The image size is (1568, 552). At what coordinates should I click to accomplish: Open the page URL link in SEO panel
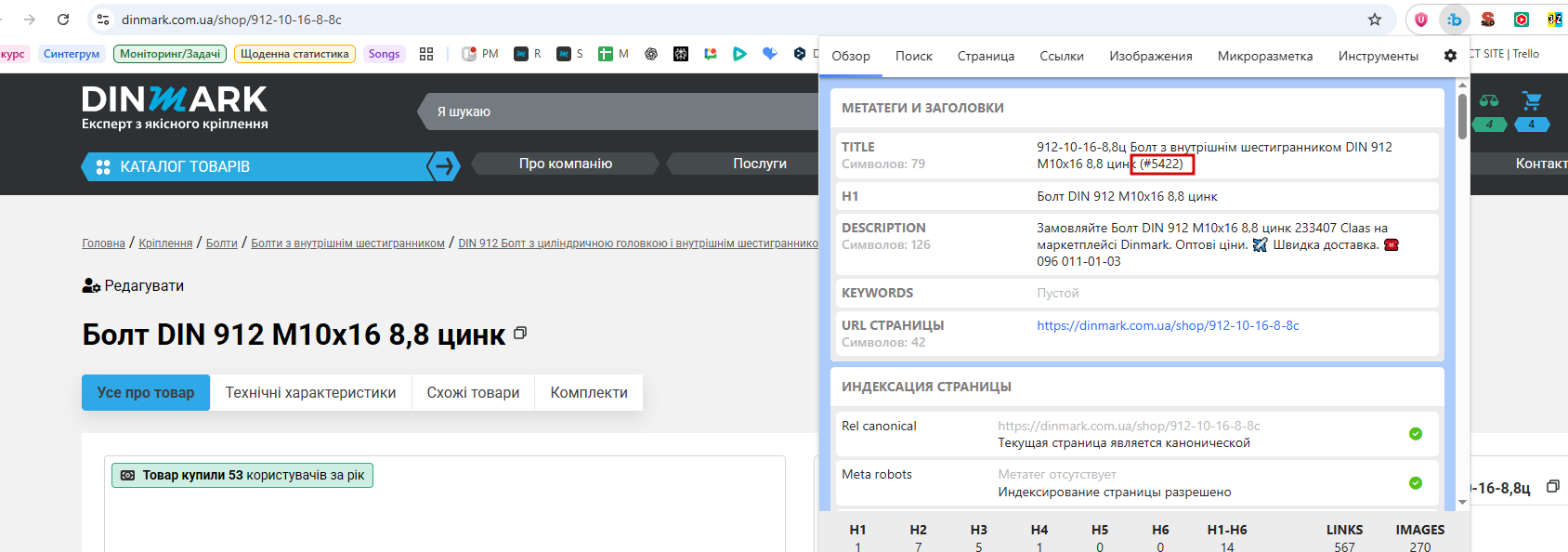(1168, 325)
